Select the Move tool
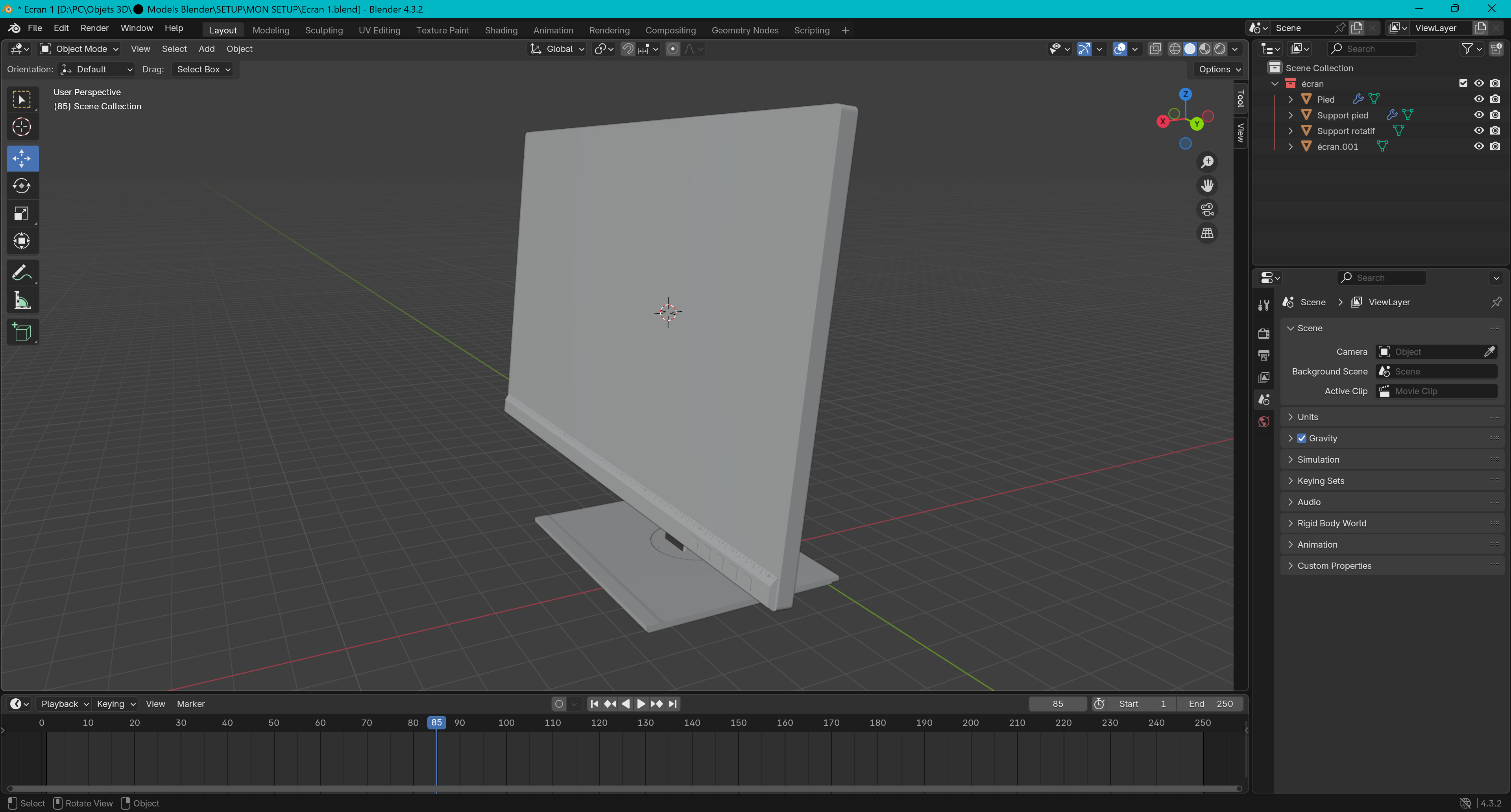1511x812 pixels. [x=22, y=158]
